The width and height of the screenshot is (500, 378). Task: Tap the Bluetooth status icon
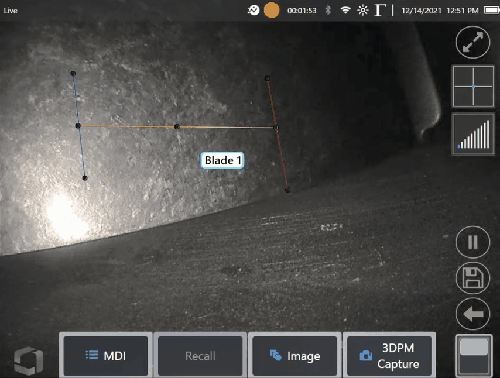(328, 10)
